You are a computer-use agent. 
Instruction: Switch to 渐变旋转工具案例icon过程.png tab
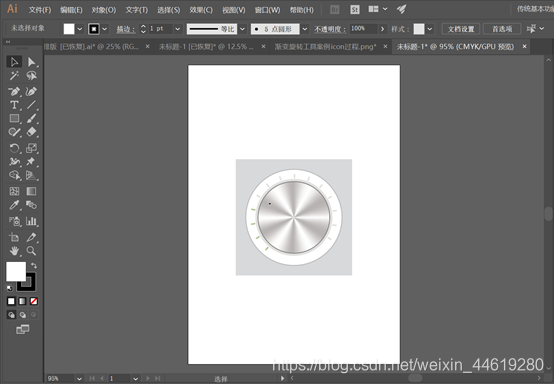(325, 47)
